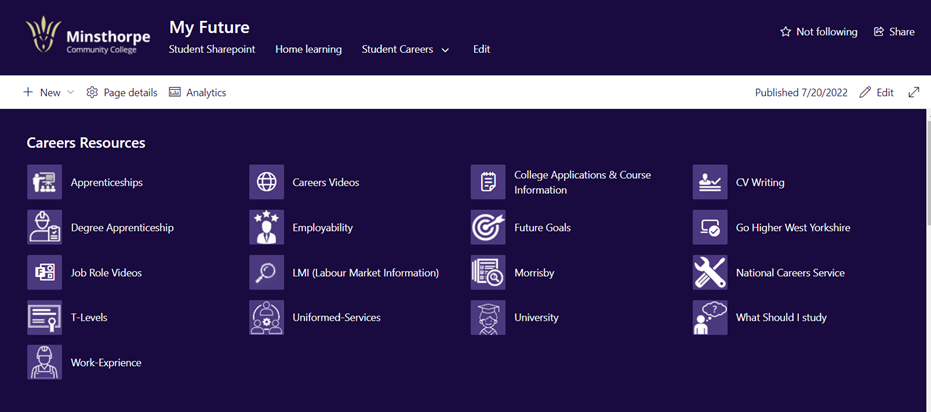The image size is (931, 412).
Task: Click the T-Levels certificate icon
Action: pos(45,318)
